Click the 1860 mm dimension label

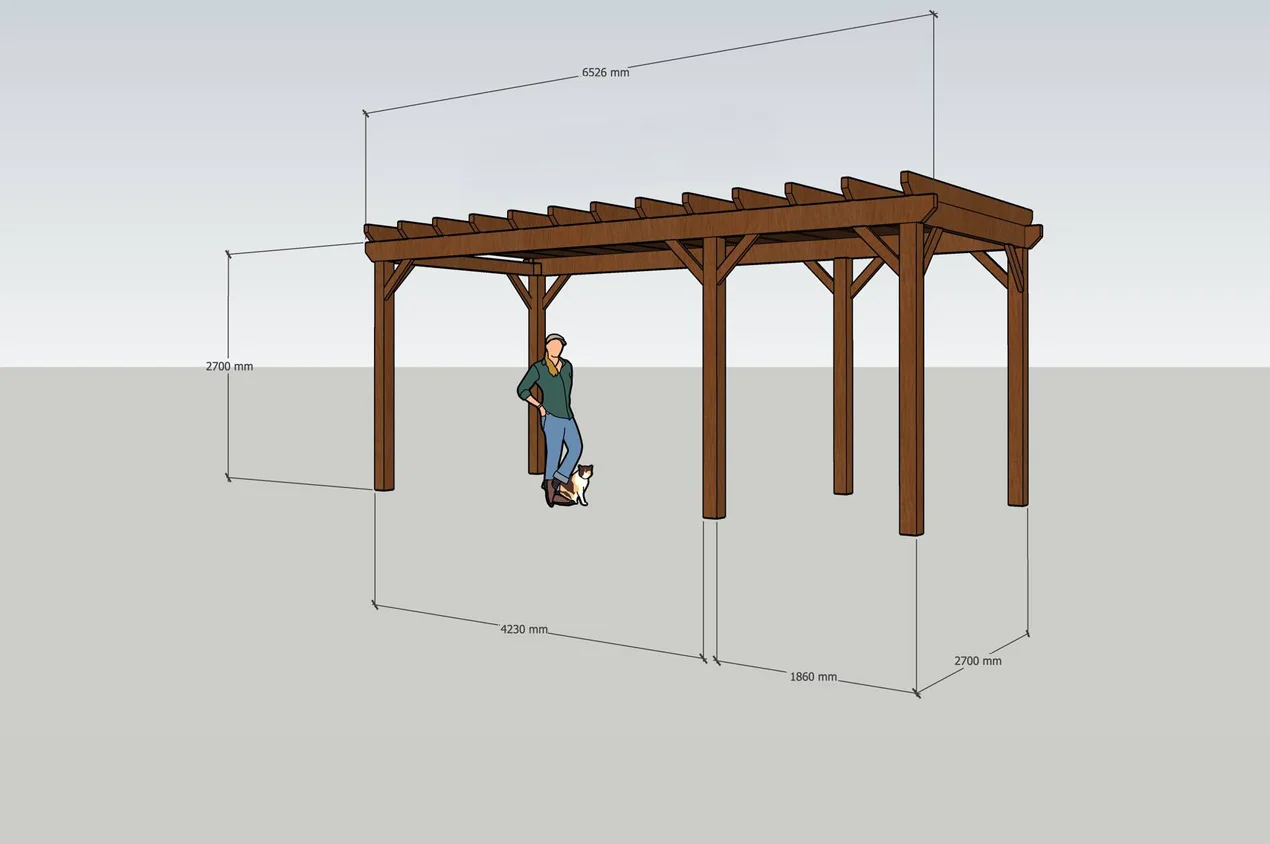[813, 677]
